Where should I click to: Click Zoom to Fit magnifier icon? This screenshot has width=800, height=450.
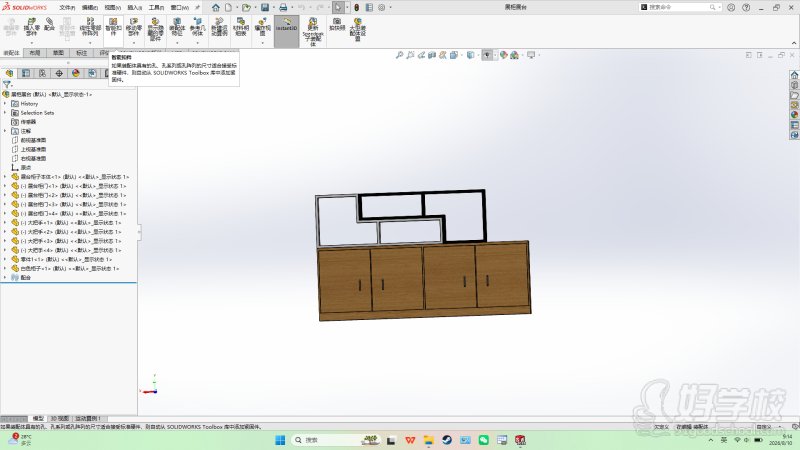pyautogui.click(x=399, y=55)
